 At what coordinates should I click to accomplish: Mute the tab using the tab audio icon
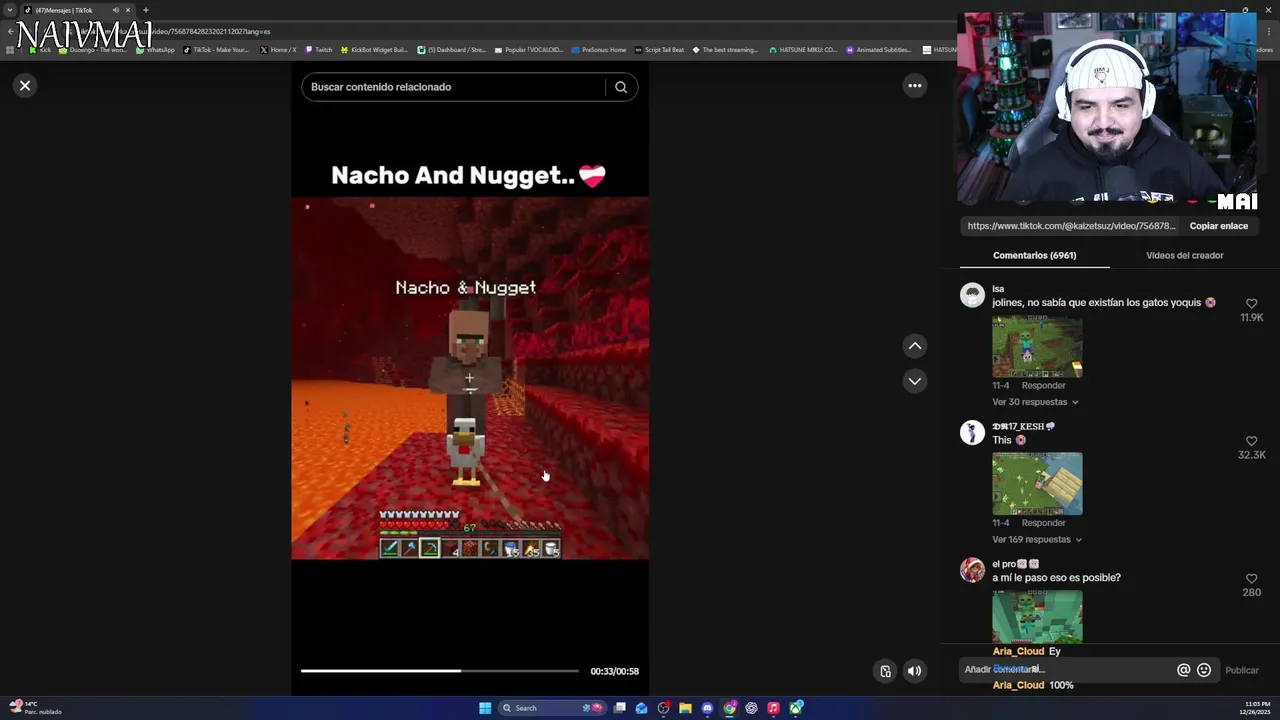coord(116,10)
